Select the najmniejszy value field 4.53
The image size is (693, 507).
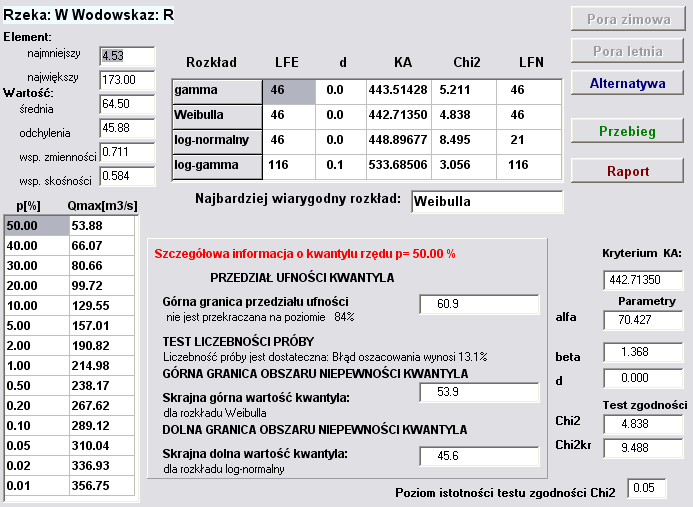click(x=127, y=56)
